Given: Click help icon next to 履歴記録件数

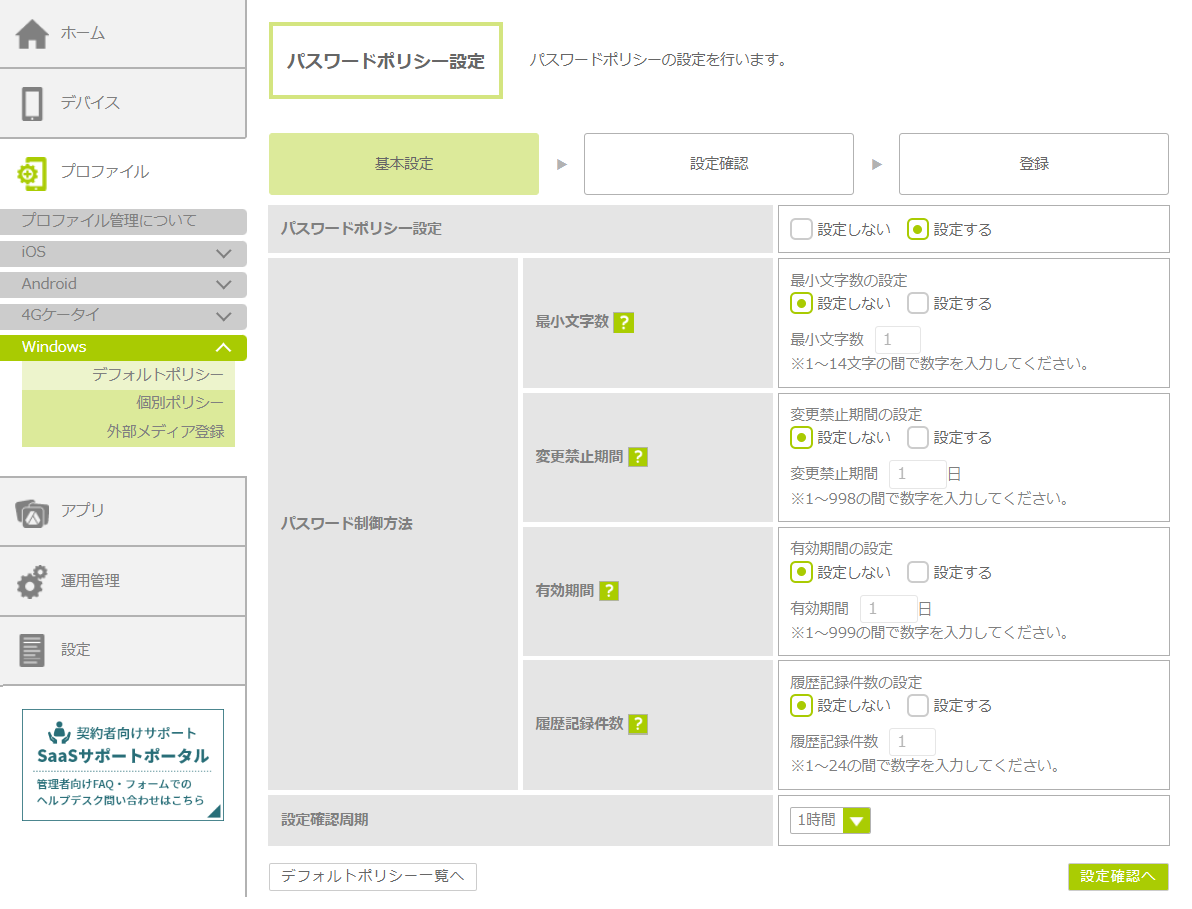Looking at the screenshot, I should 637,725.
